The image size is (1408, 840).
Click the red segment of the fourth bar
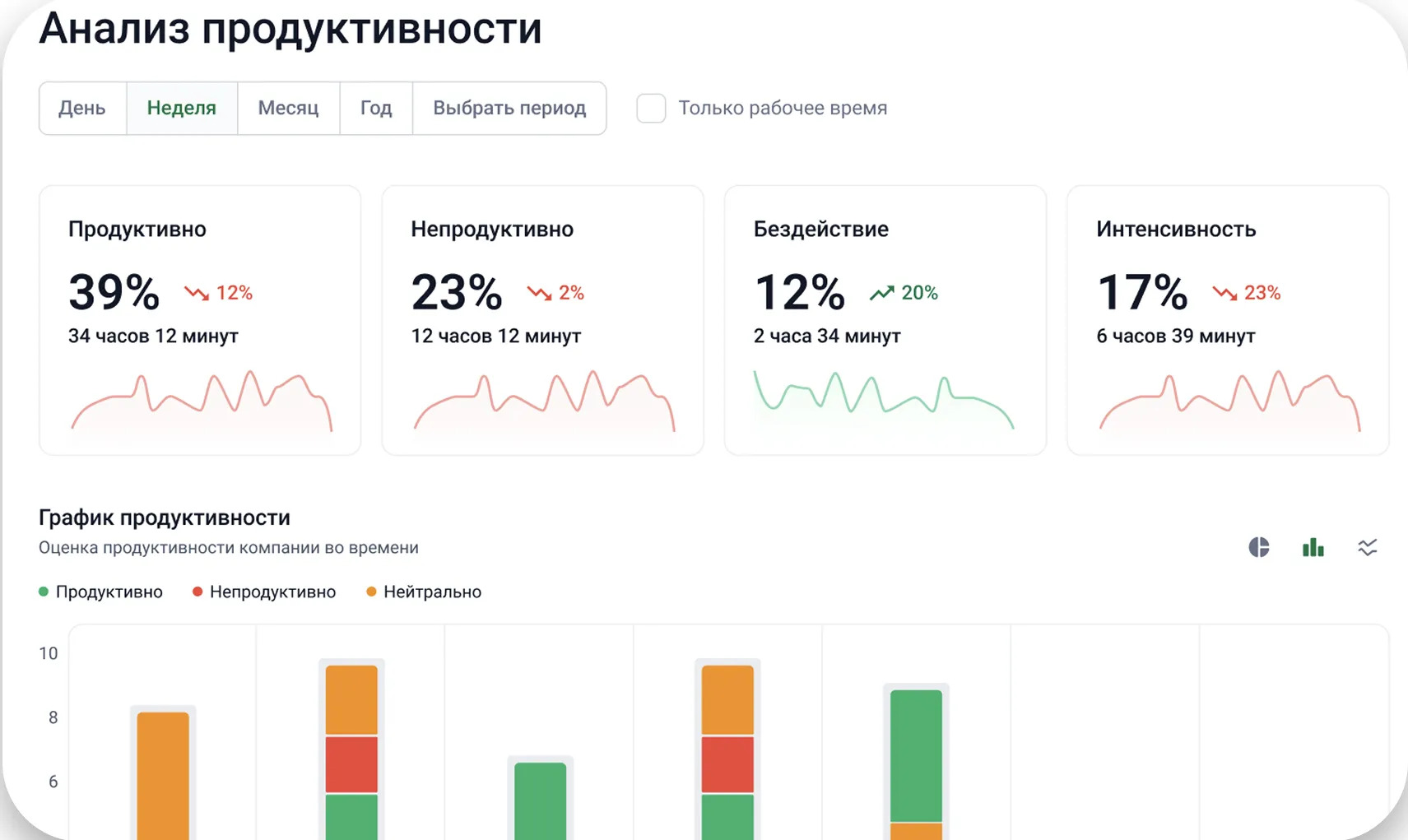coord(727,765)
